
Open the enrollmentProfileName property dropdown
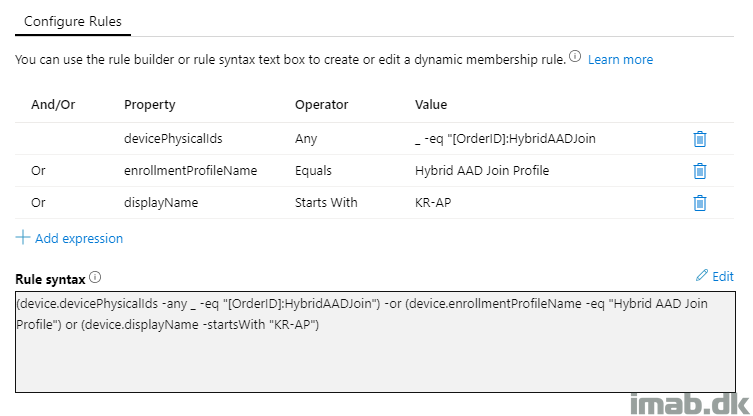coord(190,171)
